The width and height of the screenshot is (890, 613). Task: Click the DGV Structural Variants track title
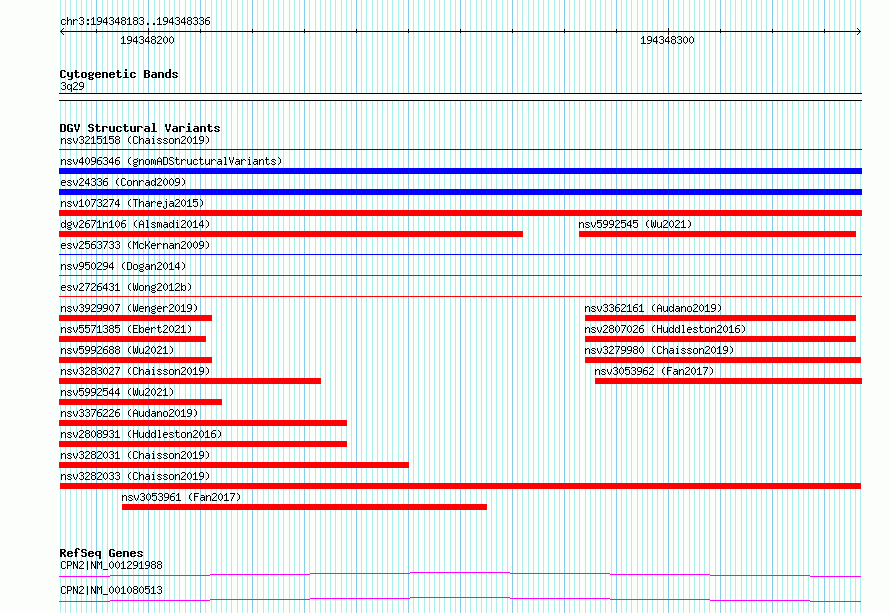click(140, 128)
